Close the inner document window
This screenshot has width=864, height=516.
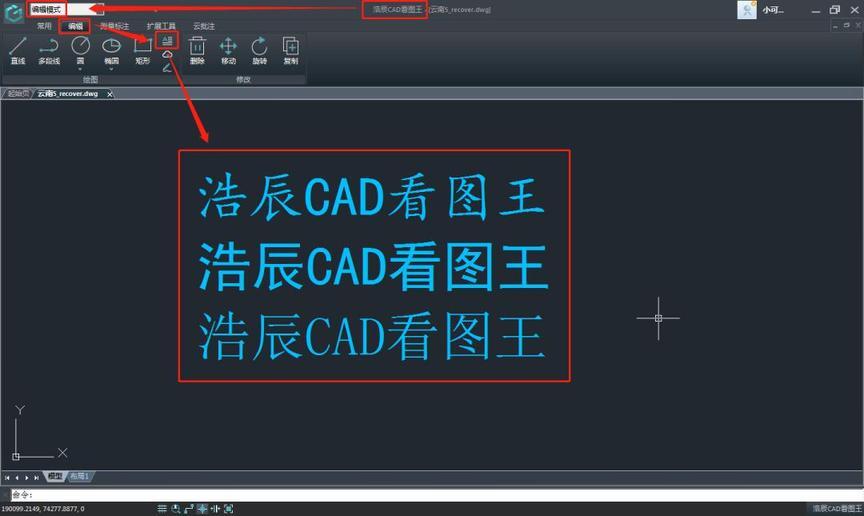point(858,25)
